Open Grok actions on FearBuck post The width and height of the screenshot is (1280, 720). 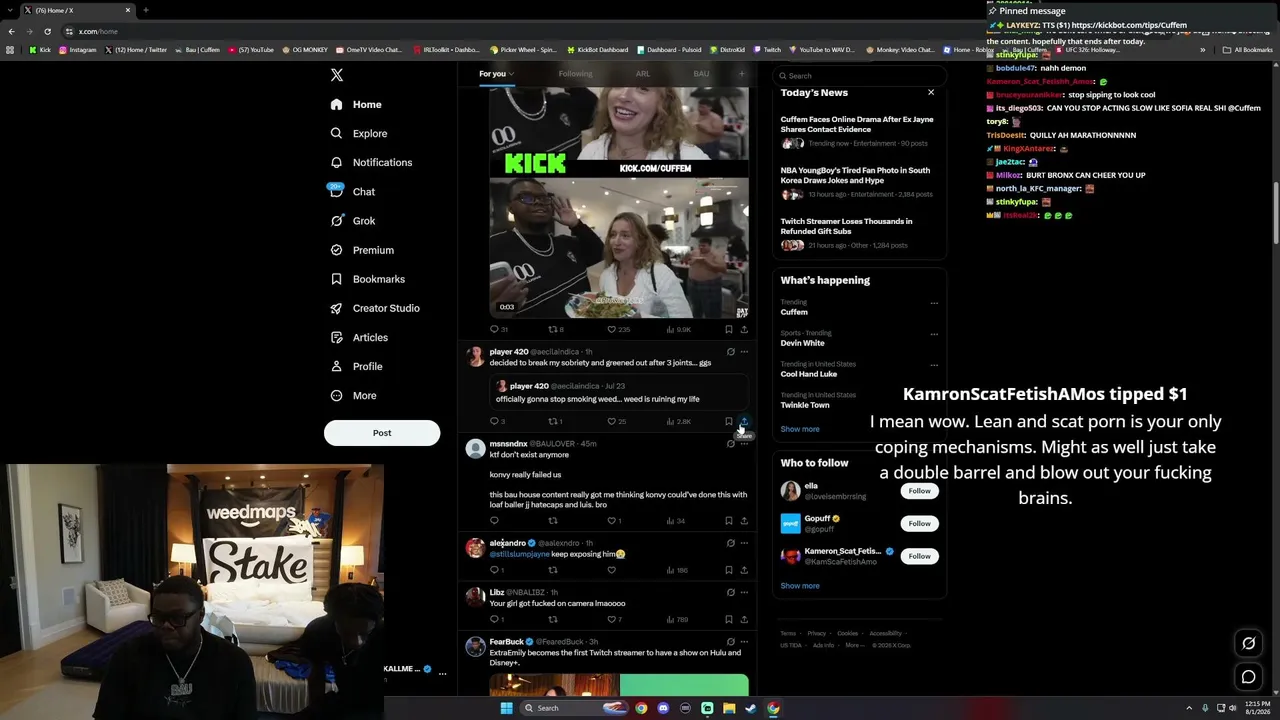730,642
